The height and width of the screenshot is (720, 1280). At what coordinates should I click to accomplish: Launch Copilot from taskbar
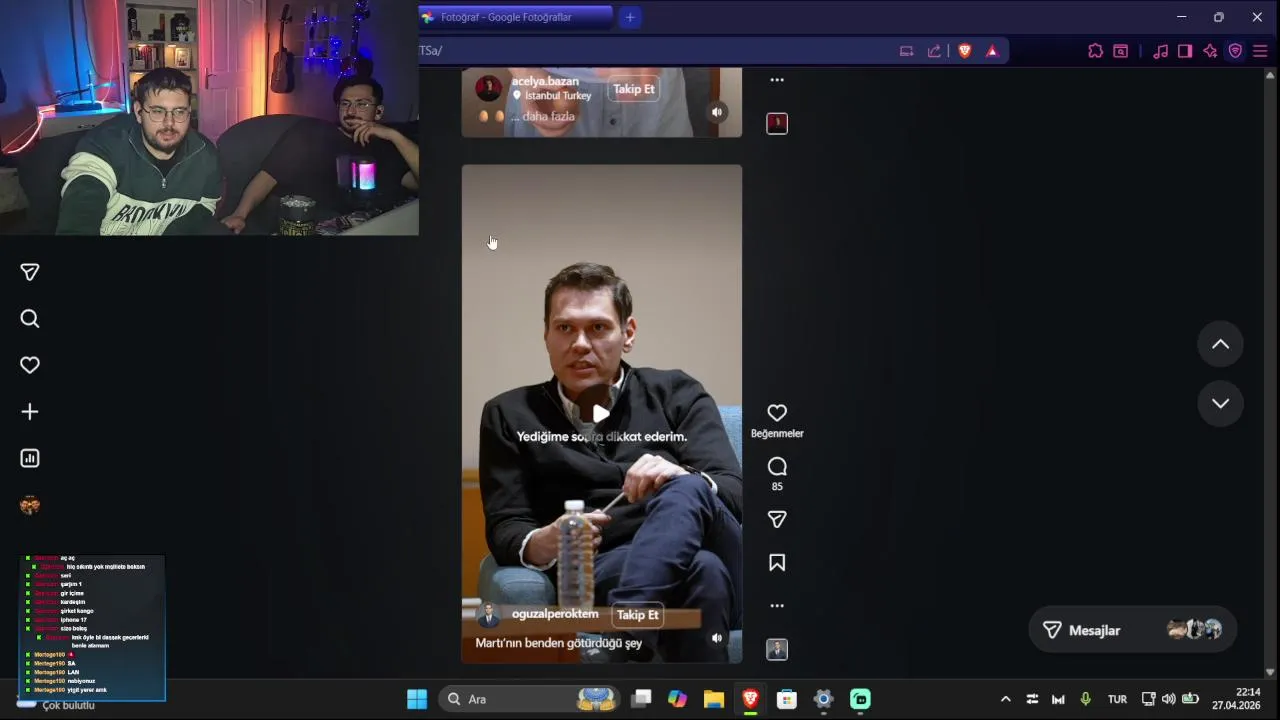678,699
